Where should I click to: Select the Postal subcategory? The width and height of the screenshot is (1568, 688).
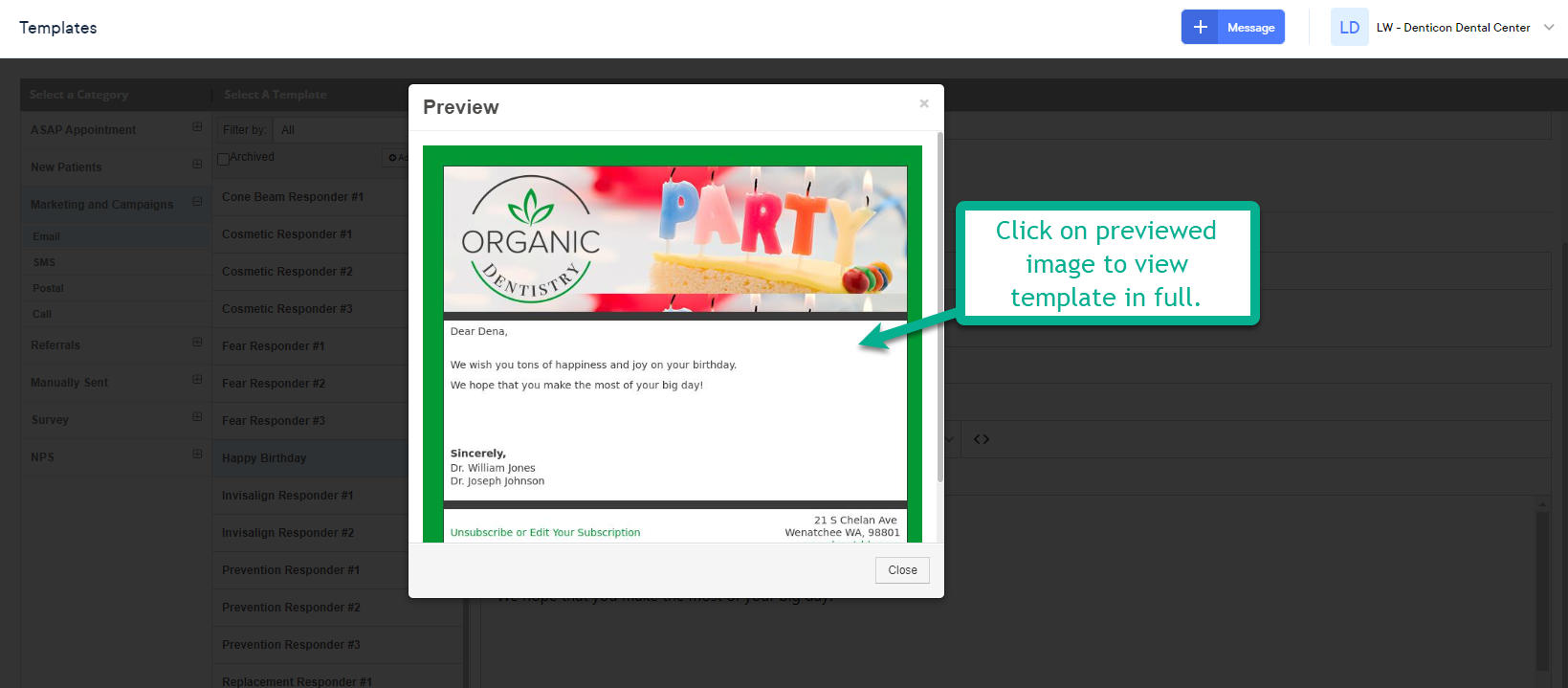pyautogui.click(x=48, y=288)
